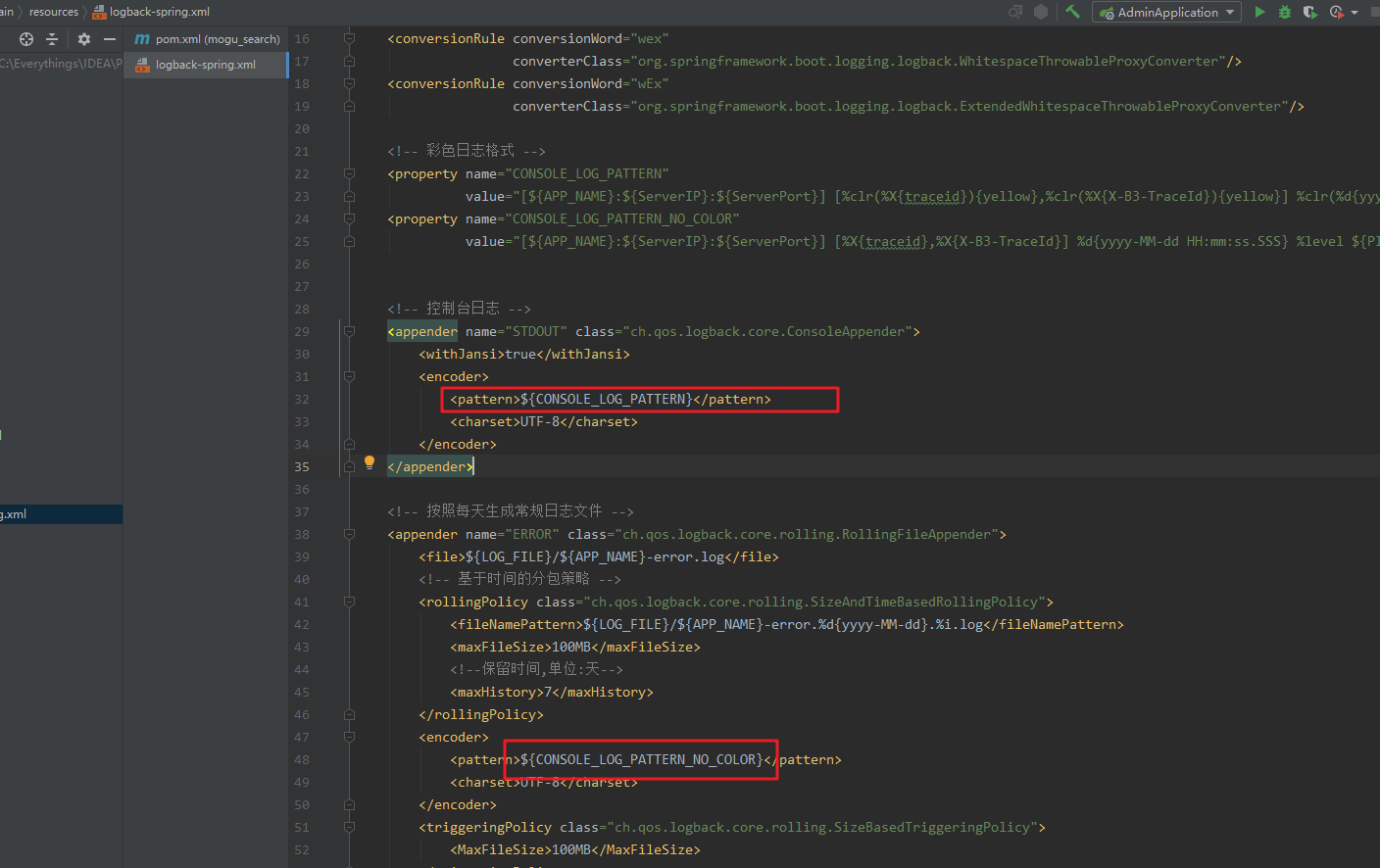Click the resources breadcrumb

point(54,12)
